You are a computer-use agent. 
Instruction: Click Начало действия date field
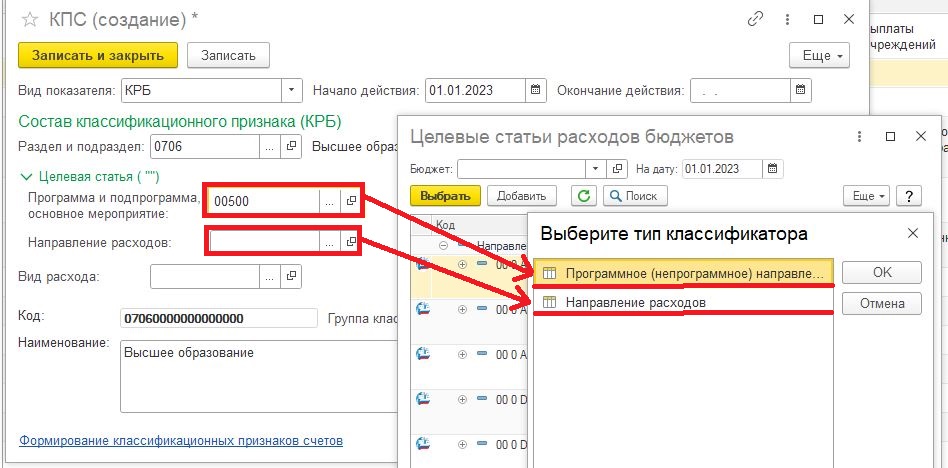475,90
